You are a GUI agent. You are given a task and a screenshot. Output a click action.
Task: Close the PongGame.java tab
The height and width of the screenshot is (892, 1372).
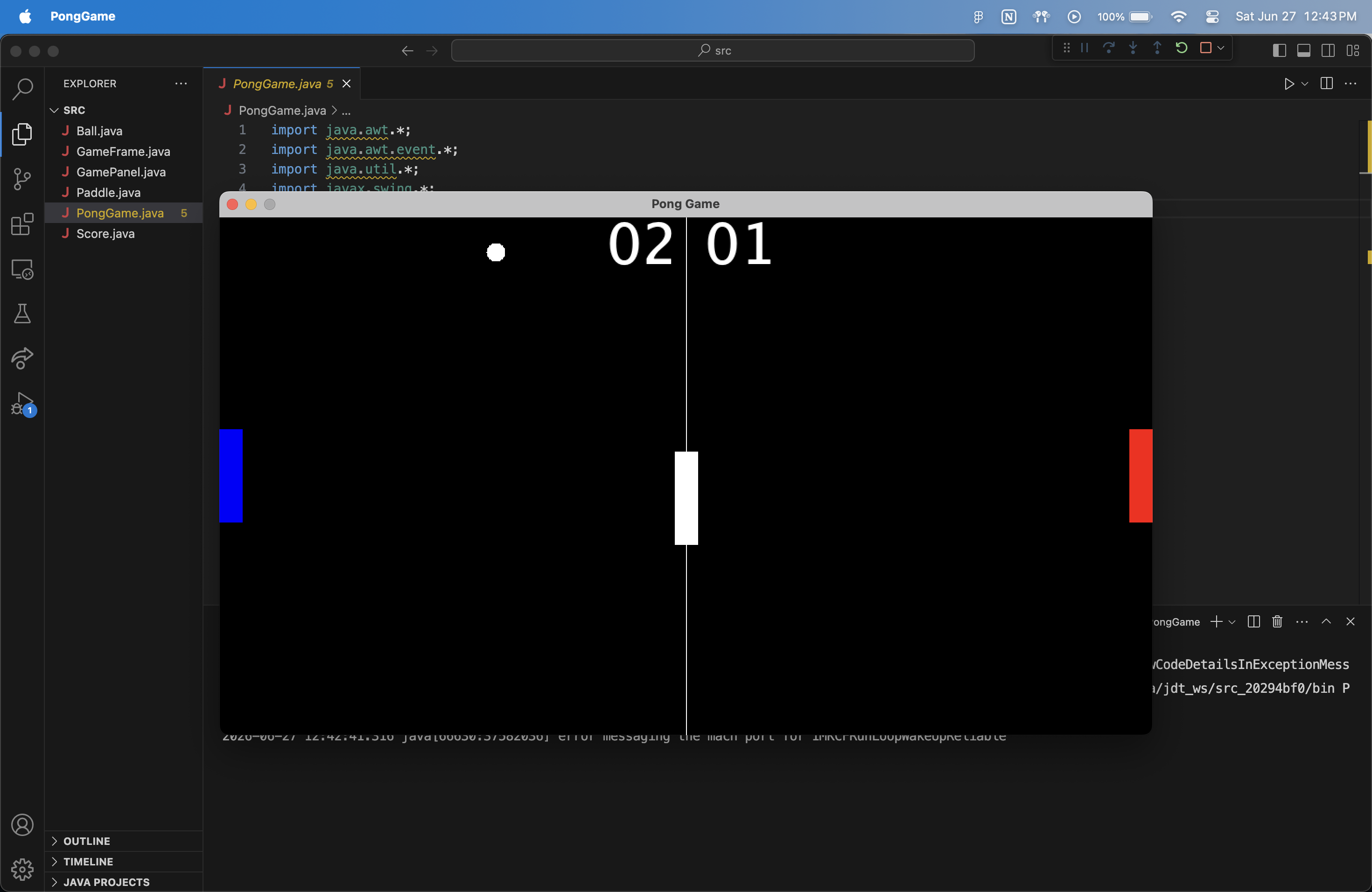pos(346,84)
